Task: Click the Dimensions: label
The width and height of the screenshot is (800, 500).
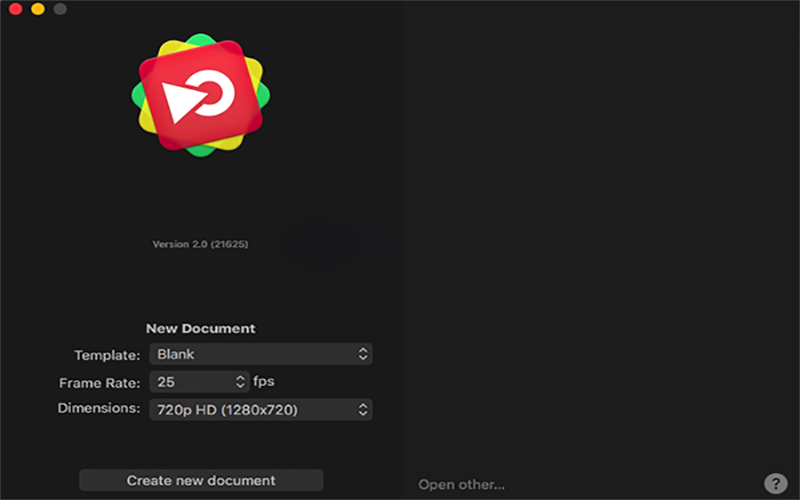Action: (98, 408)
